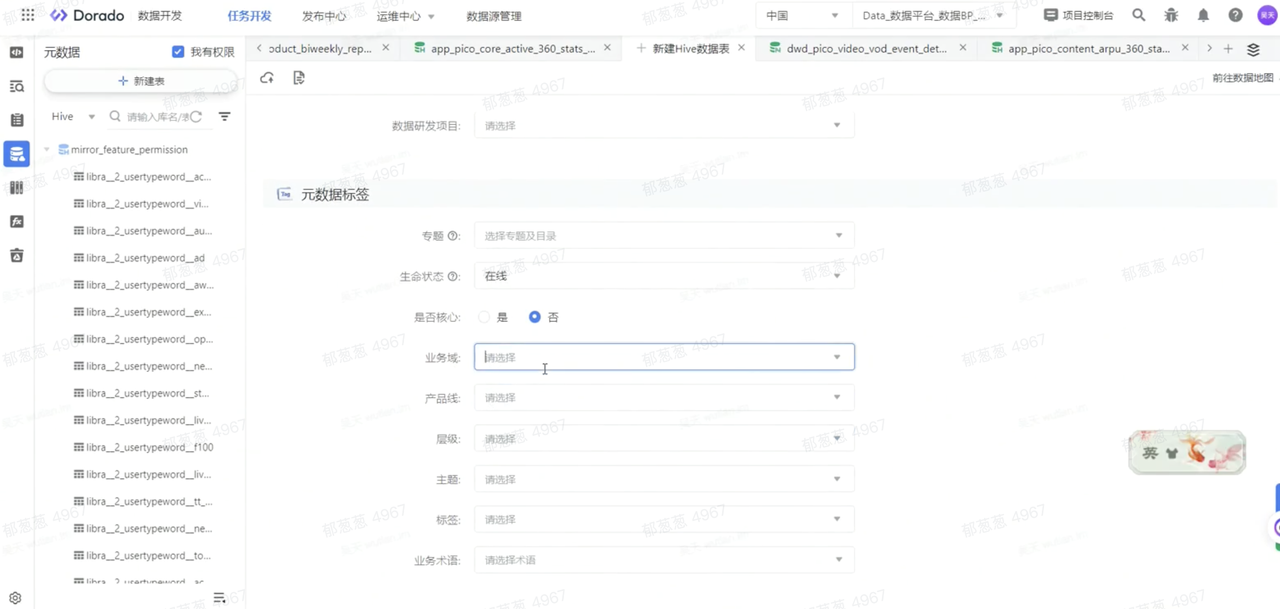The image size is (1280, 609).
Task: Click the bug report icon
Action: coord(1171,15)
